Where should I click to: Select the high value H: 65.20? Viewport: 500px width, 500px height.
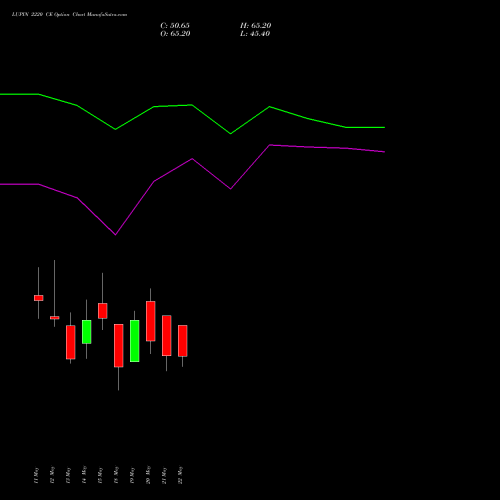click(x=256, y=26)
